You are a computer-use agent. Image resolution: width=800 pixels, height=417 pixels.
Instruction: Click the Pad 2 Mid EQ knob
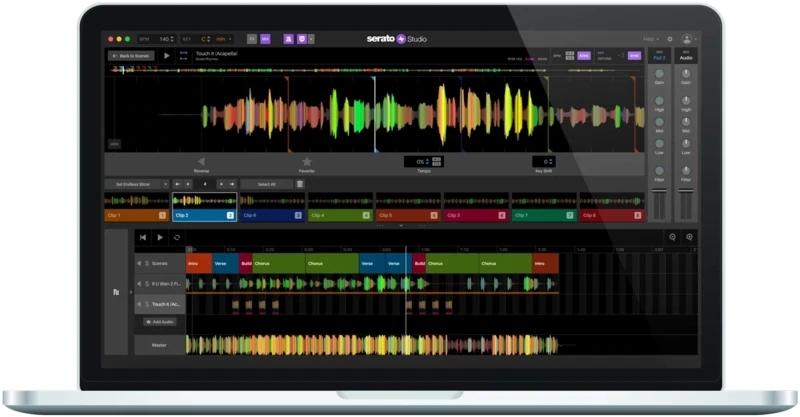click(x=659, y=122)
